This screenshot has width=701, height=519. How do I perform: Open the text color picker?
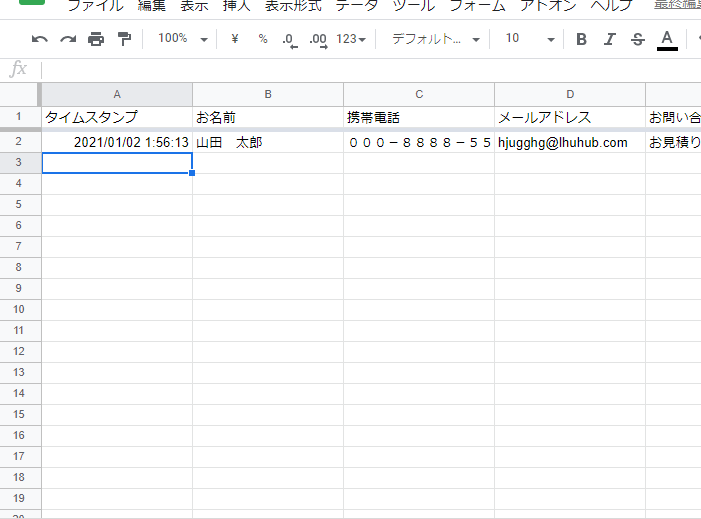(667, 40)
